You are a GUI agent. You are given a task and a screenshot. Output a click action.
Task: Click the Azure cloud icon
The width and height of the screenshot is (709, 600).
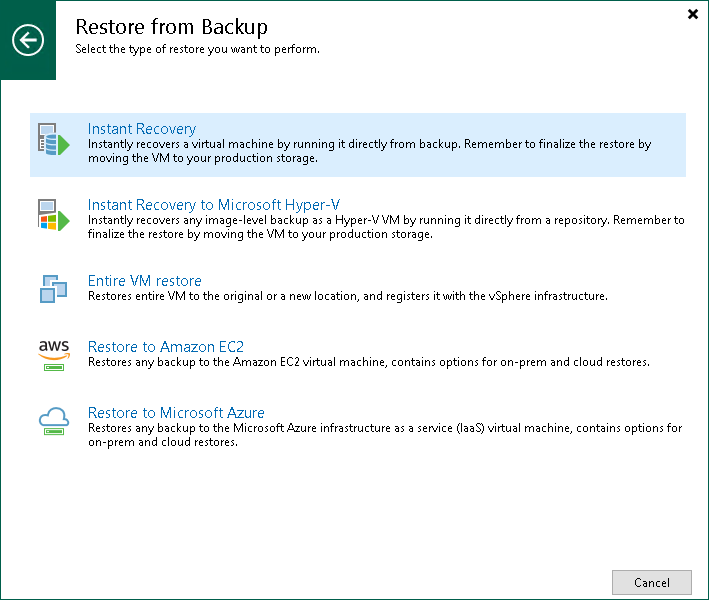tap(54, 421)
